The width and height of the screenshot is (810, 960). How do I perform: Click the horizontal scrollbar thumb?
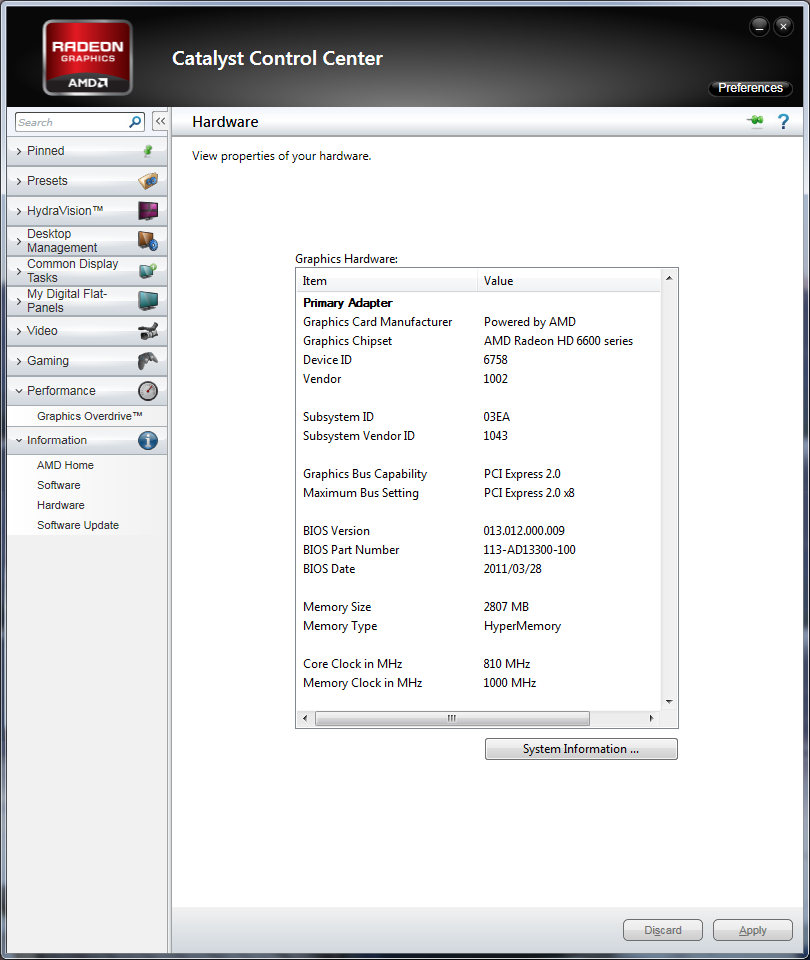coord(452,718)
